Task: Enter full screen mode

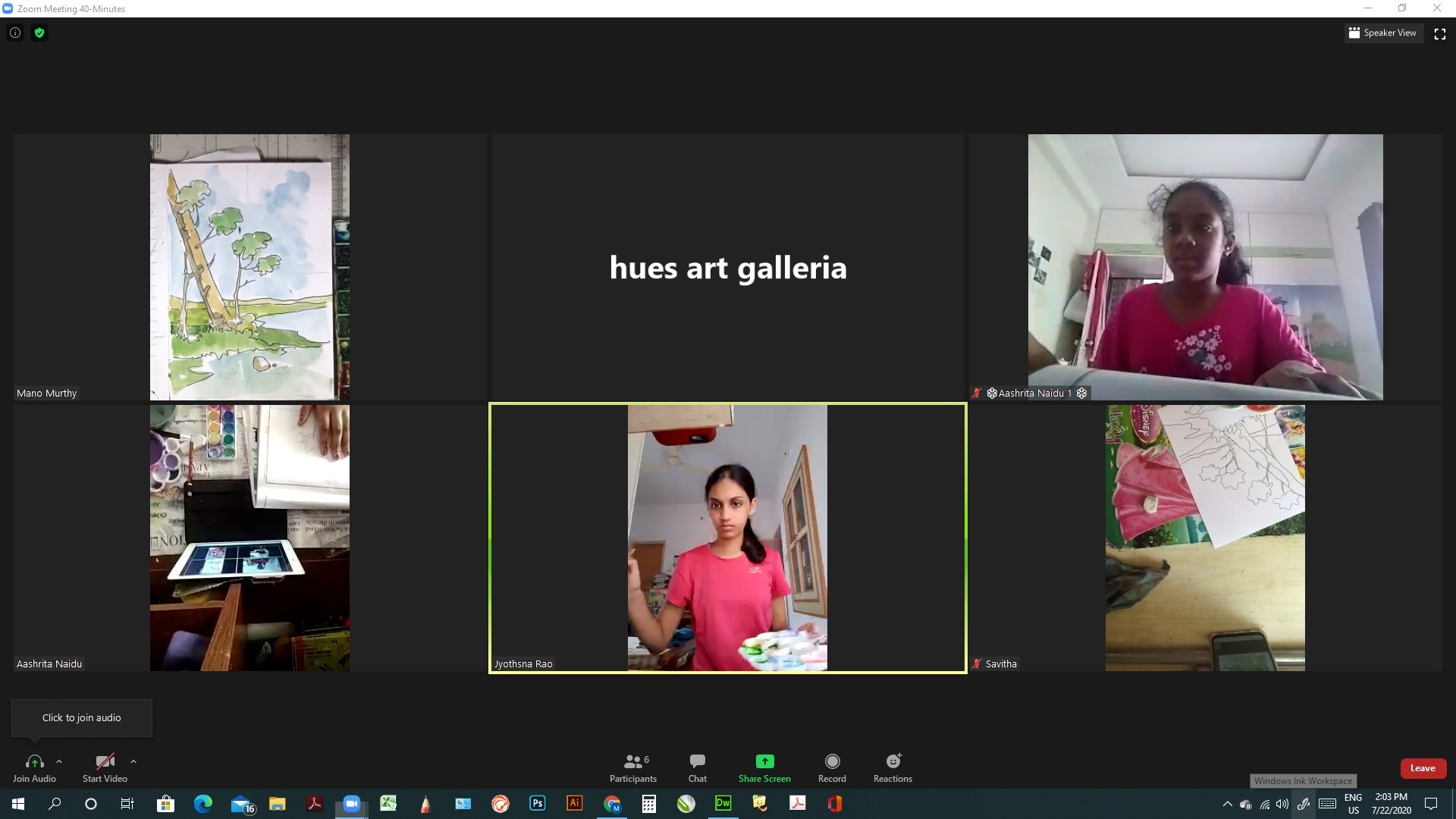Action: 1439,33
